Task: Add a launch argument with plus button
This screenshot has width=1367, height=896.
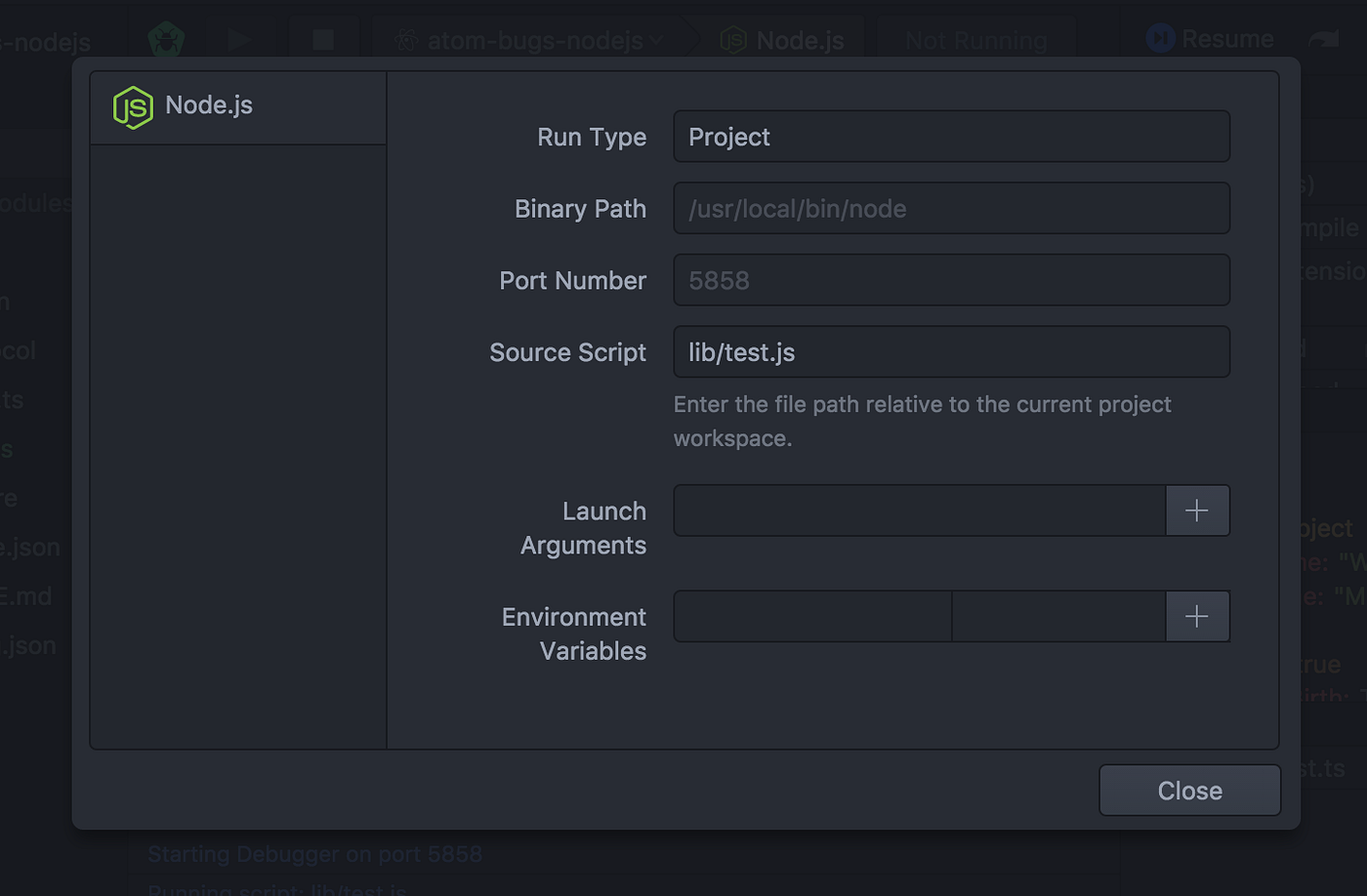Action: pos(1197,510)
